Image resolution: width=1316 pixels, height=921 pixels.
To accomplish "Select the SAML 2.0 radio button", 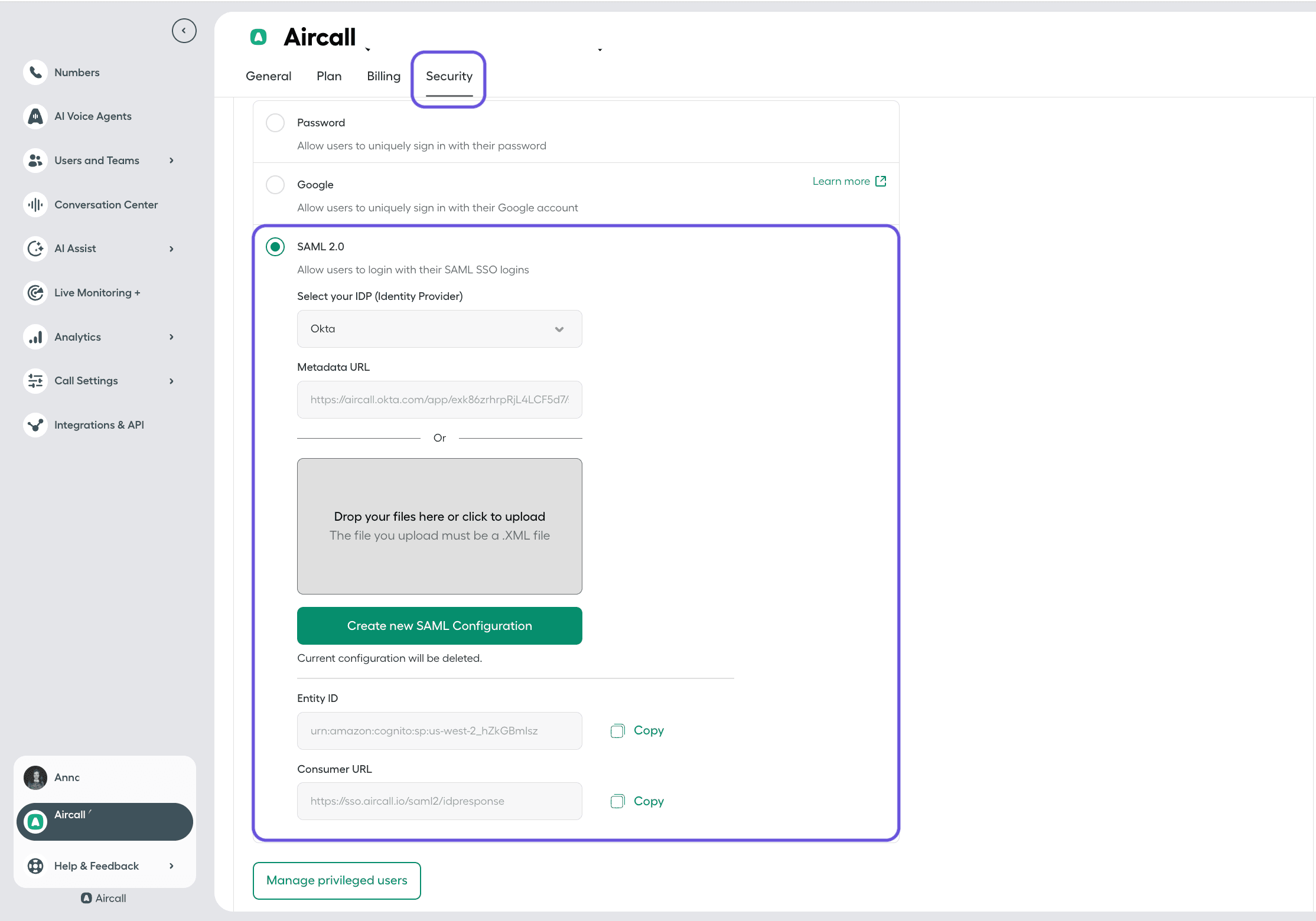I will pyautogui.click(x=275, y=247).
